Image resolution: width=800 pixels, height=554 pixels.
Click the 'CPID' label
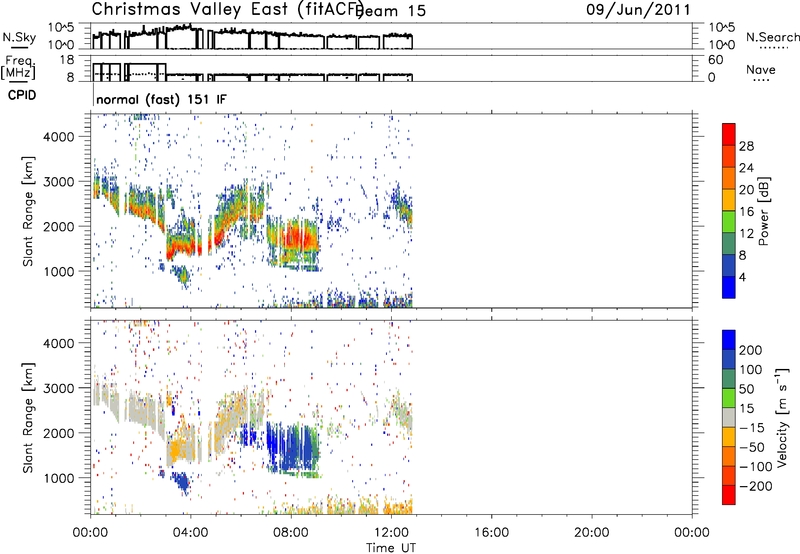[x=22, y=95]
